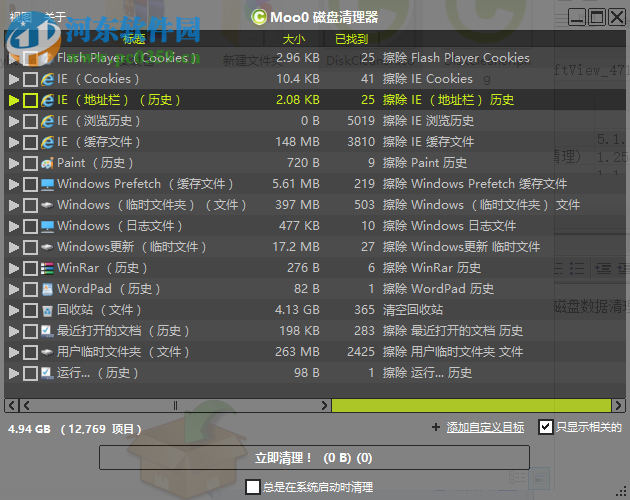Click the plus icon before 添加自定义目标

tap(436, 427)
